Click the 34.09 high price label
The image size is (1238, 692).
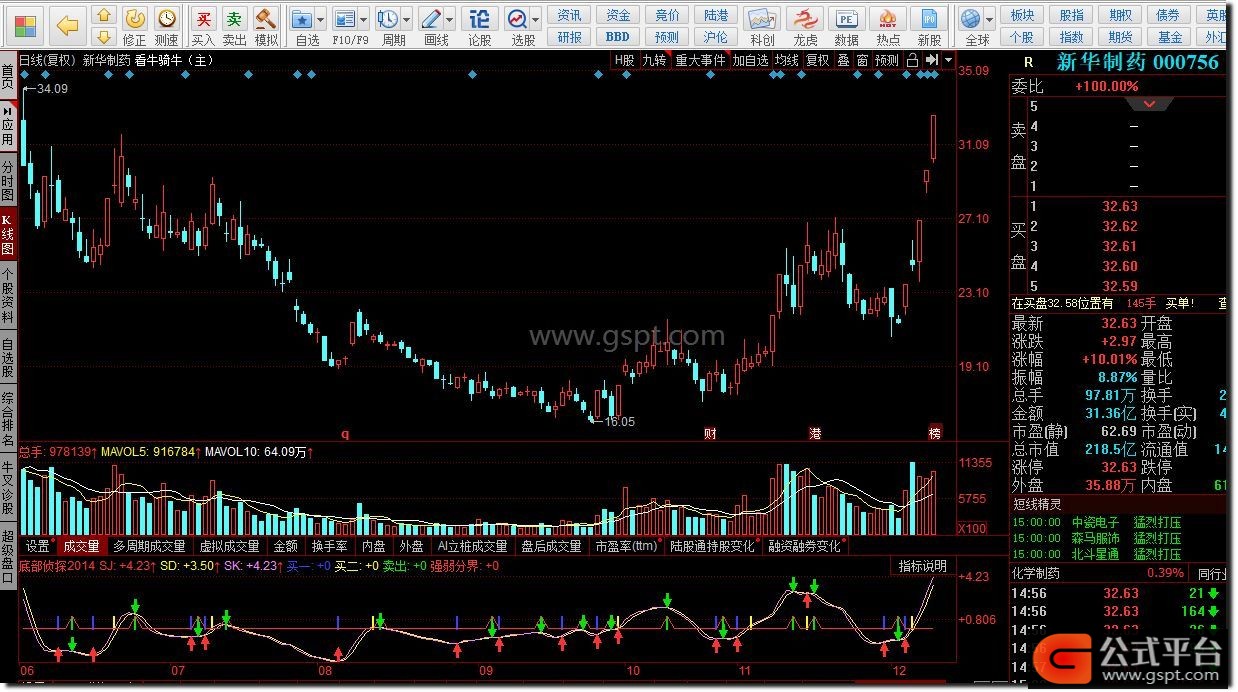tap(52, 89)
